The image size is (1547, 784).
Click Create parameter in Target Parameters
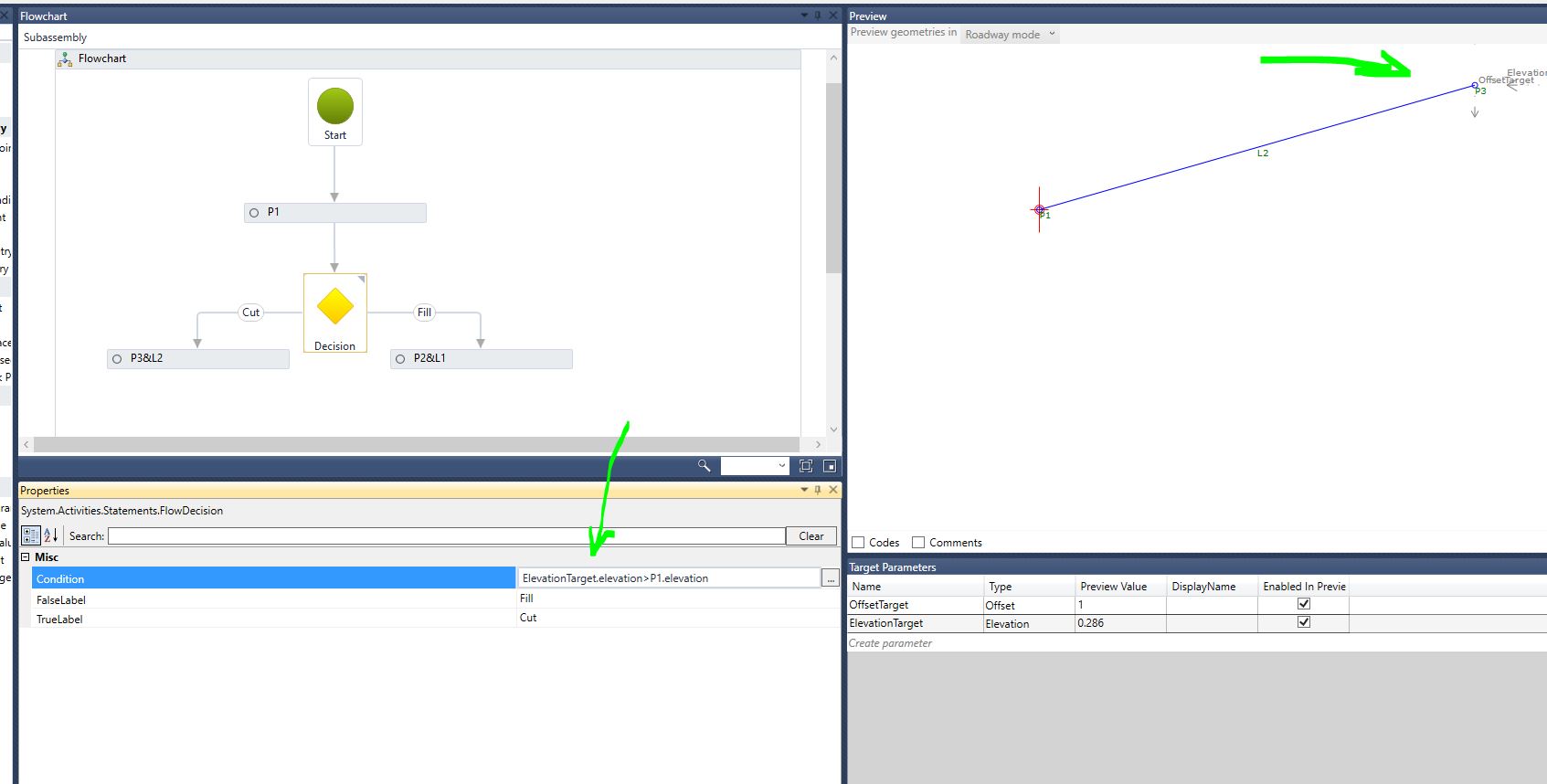tap(890, 643)
